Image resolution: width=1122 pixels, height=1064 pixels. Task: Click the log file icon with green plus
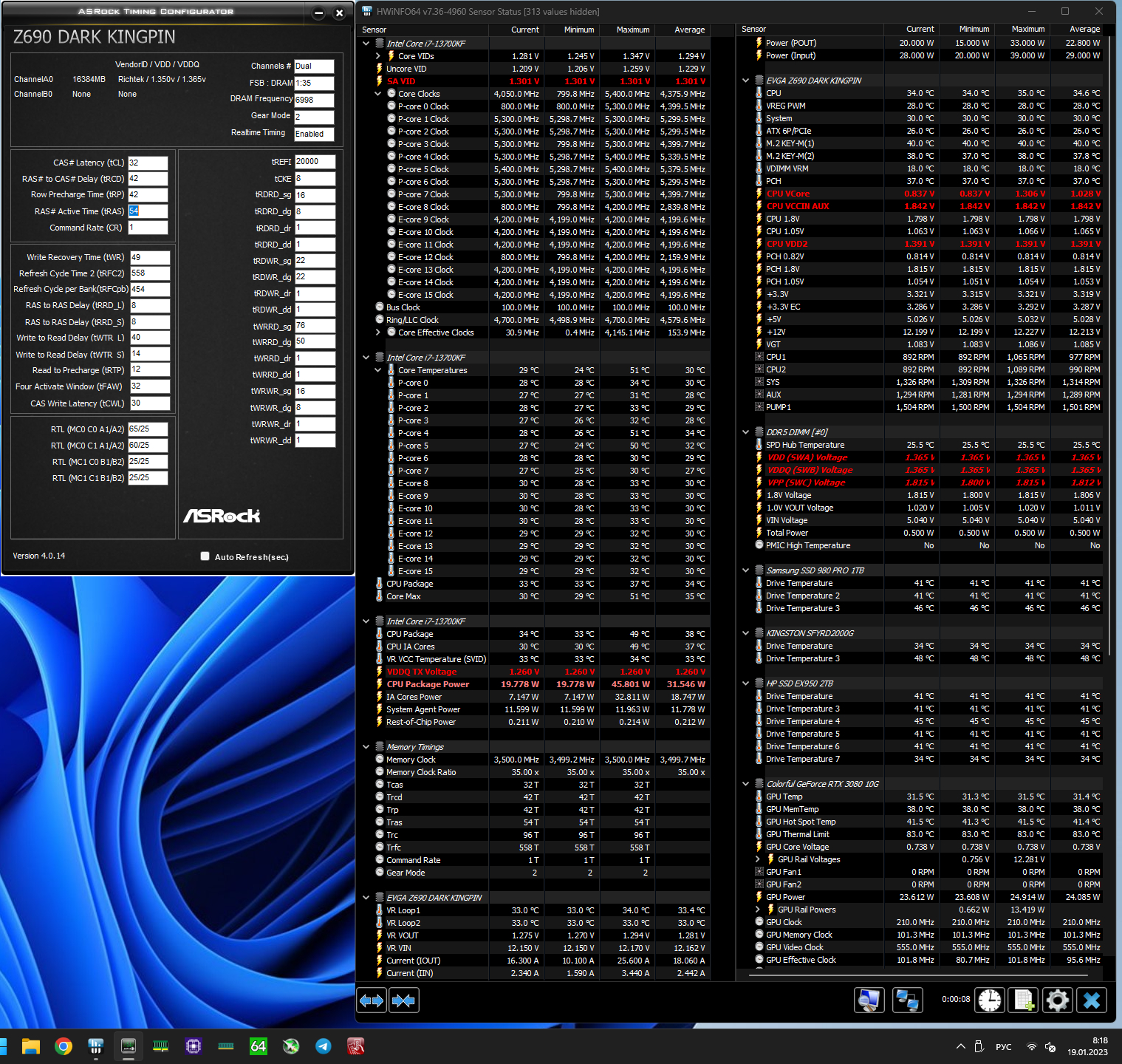[1024, 1000]
